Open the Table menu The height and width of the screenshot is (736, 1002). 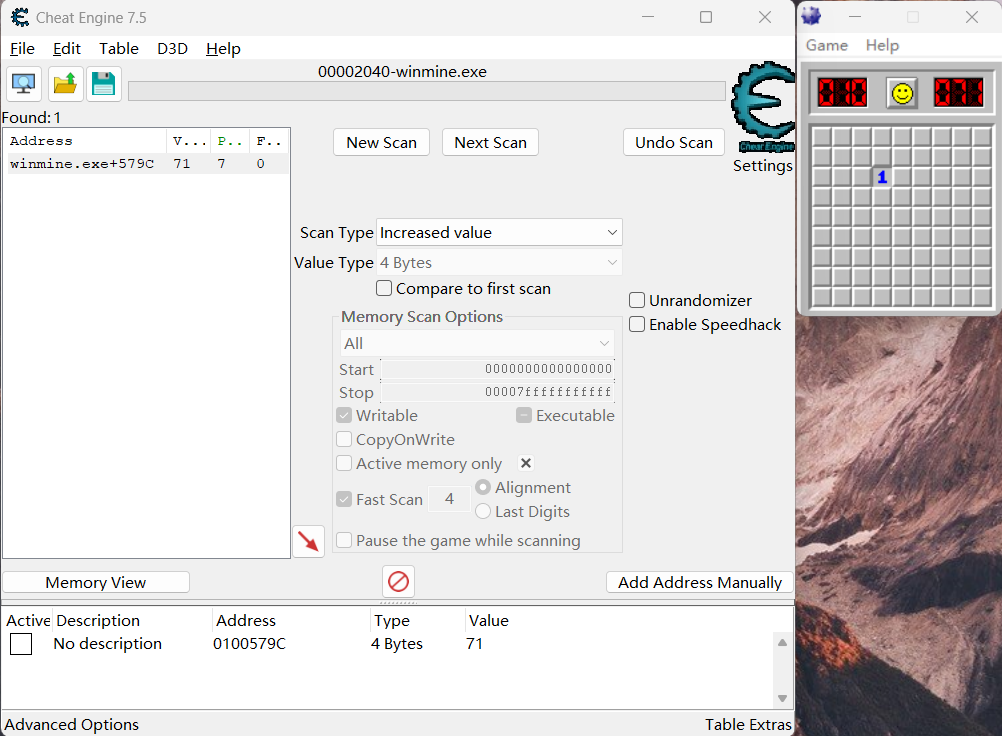click(x=118, y=48)
